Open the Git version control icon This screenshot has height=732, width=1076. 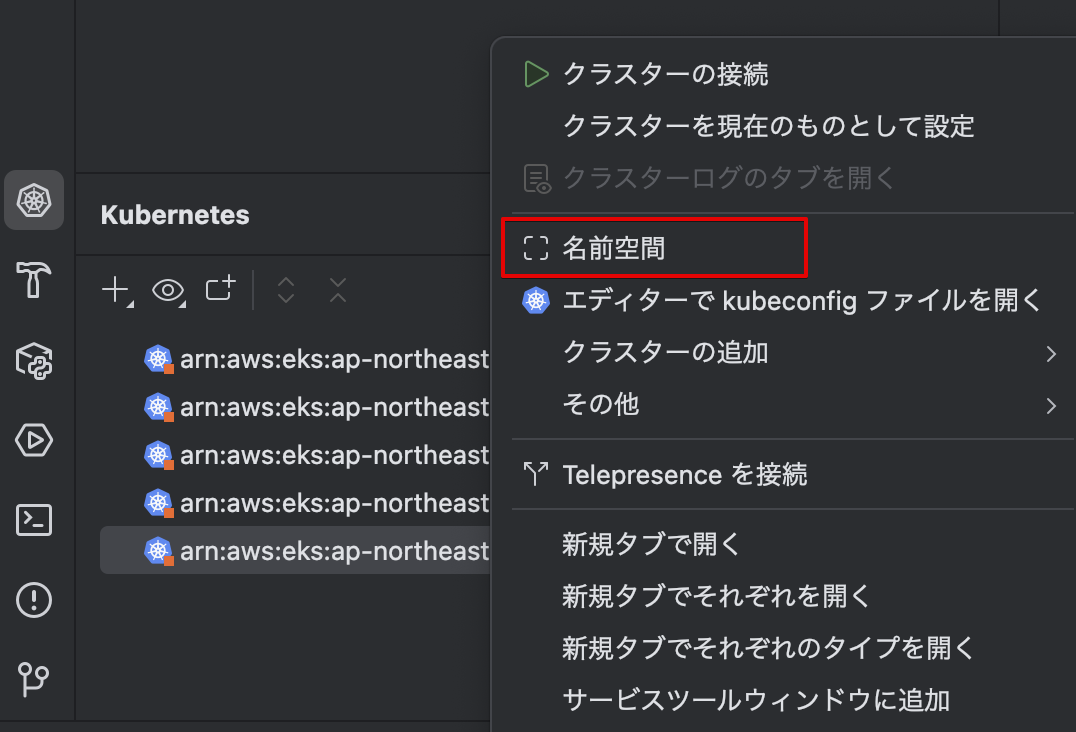[34, 679]
